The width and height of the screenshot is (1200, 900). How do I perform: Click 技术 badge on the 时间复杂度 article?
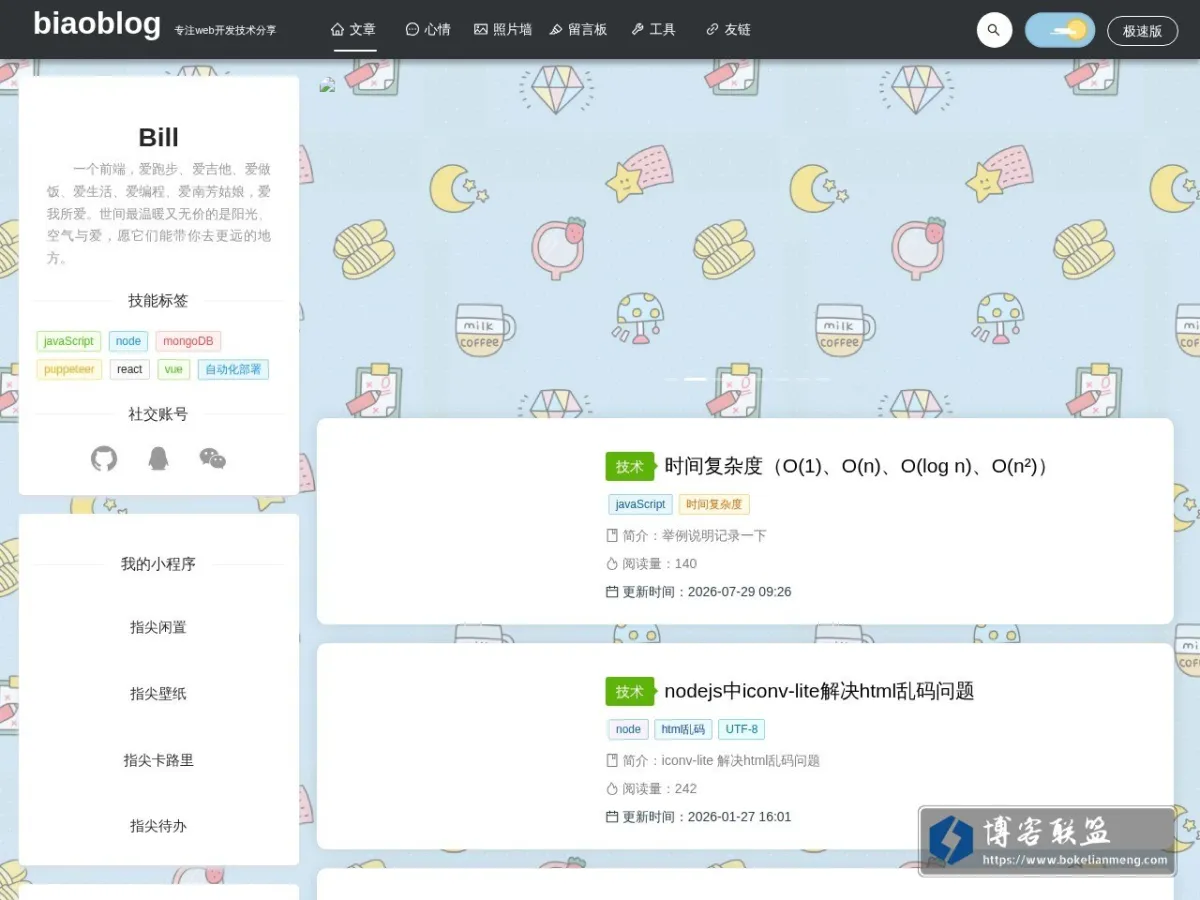point(630,466)
